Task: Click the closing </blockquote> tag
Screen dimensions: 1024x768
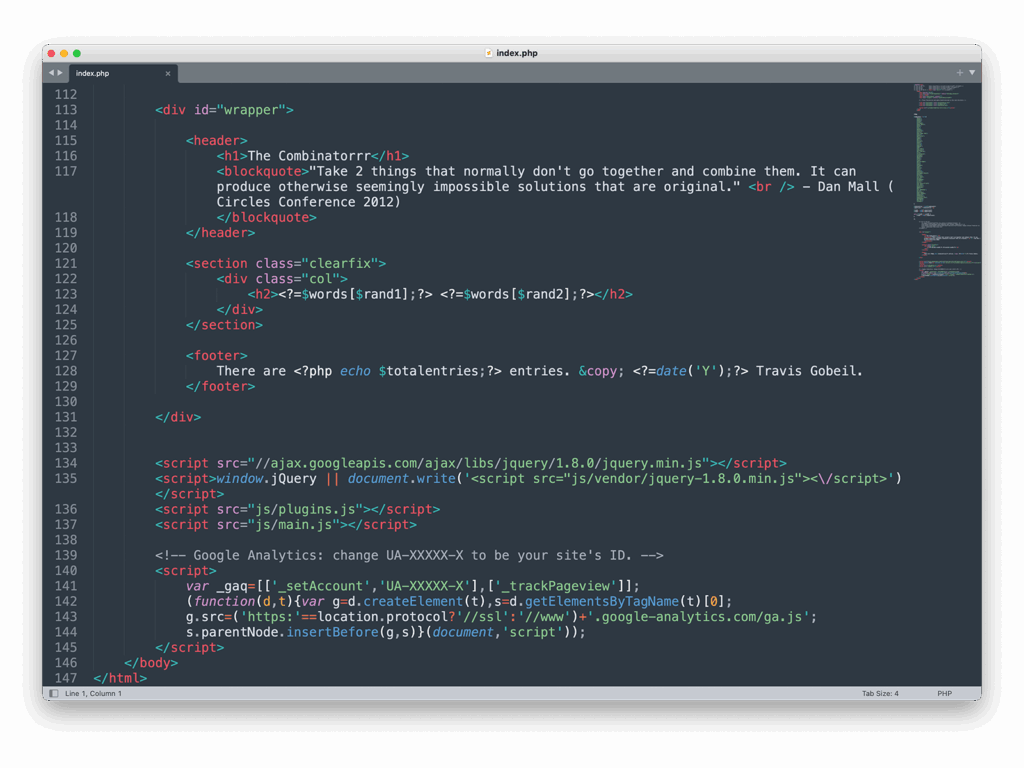Action: (266, 217)
